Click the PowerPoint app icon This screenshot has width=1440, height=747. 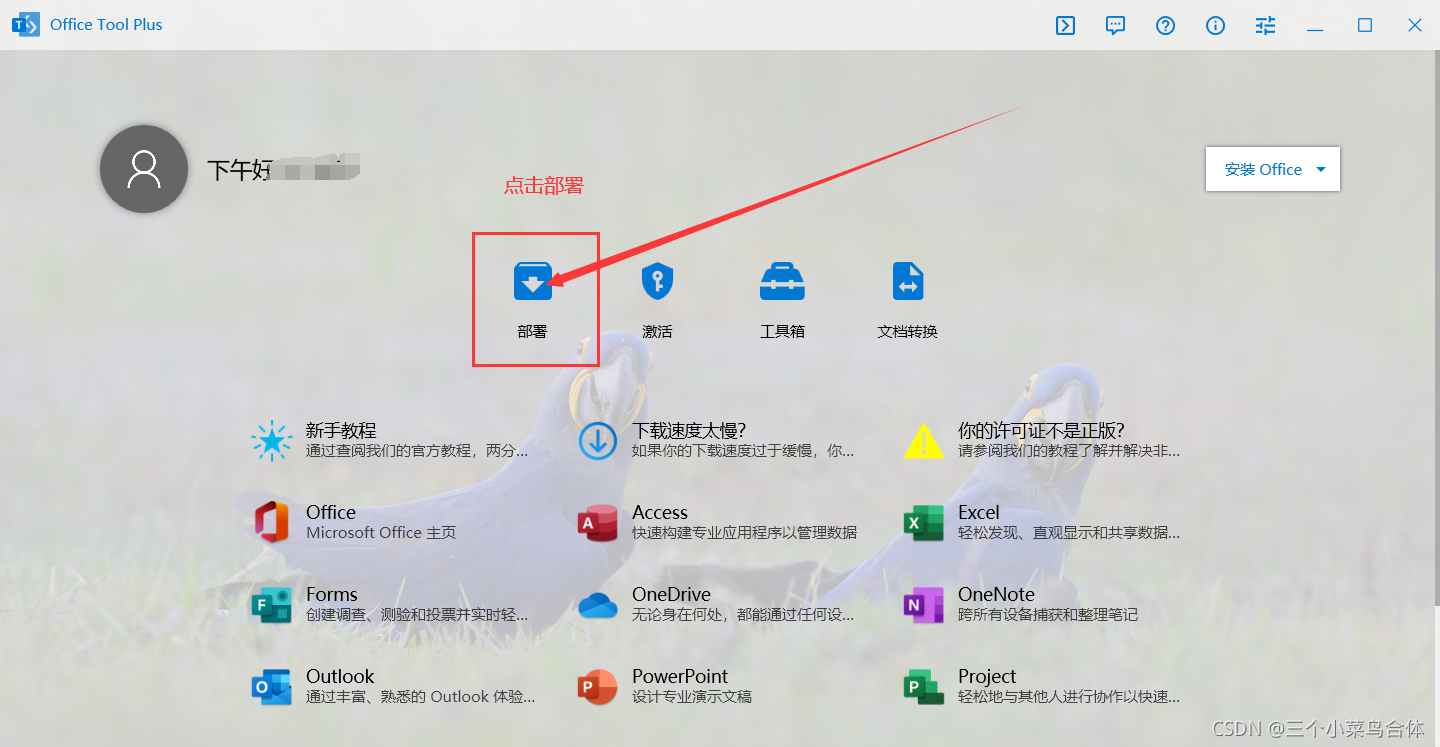[x=597, y=686]
